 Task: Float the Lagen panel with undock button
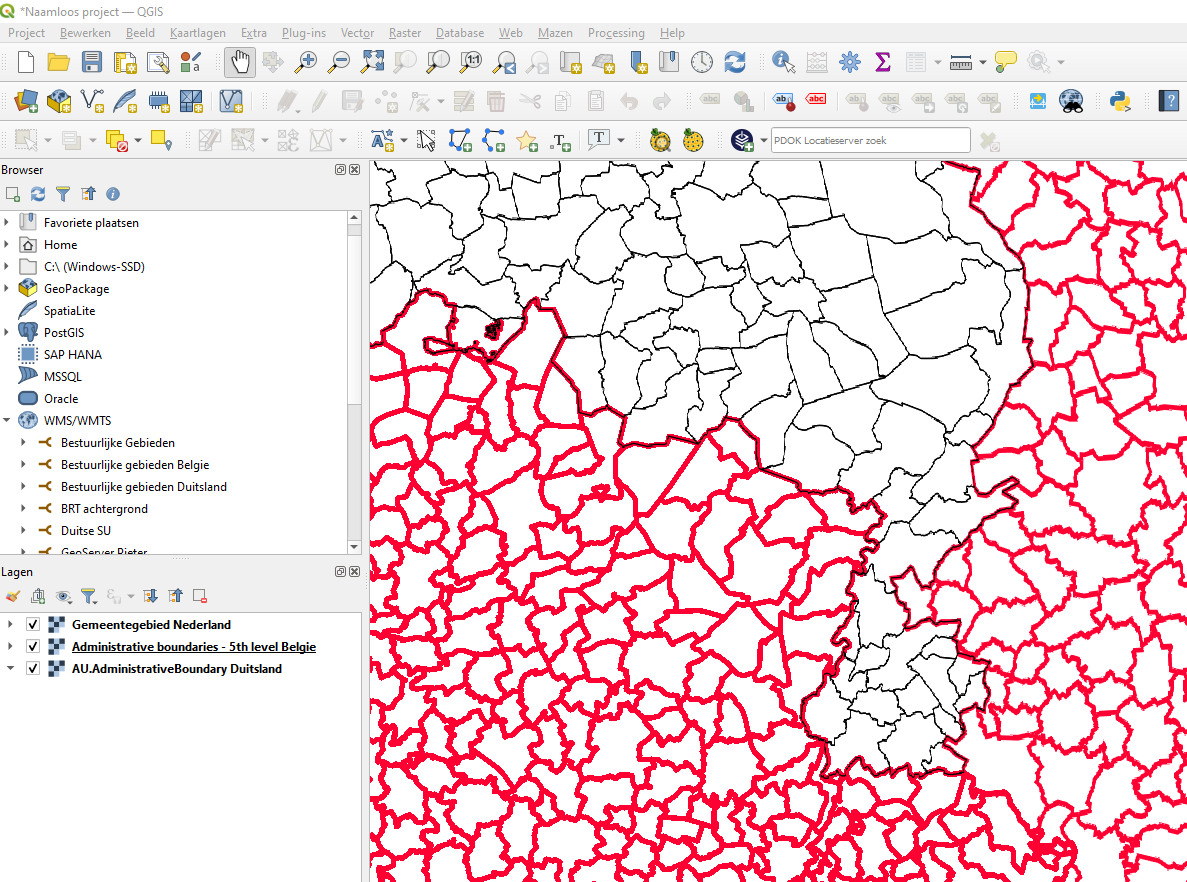[341, 572]
